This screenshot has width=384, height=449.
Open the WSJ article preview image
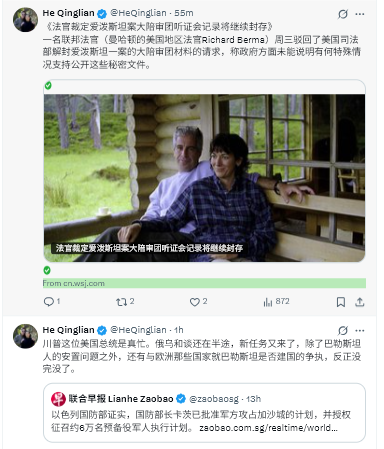204,178
